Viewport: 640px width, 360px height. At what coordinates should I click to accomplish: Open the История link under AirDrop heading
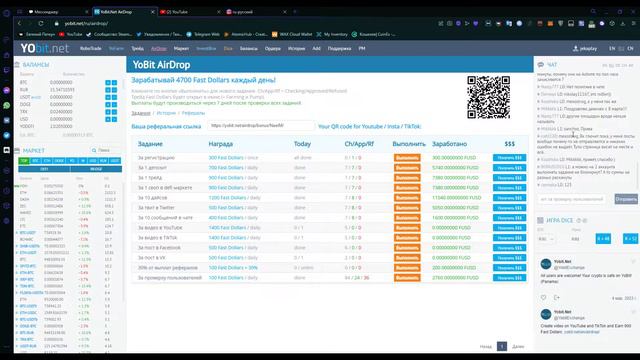(166, 113)
